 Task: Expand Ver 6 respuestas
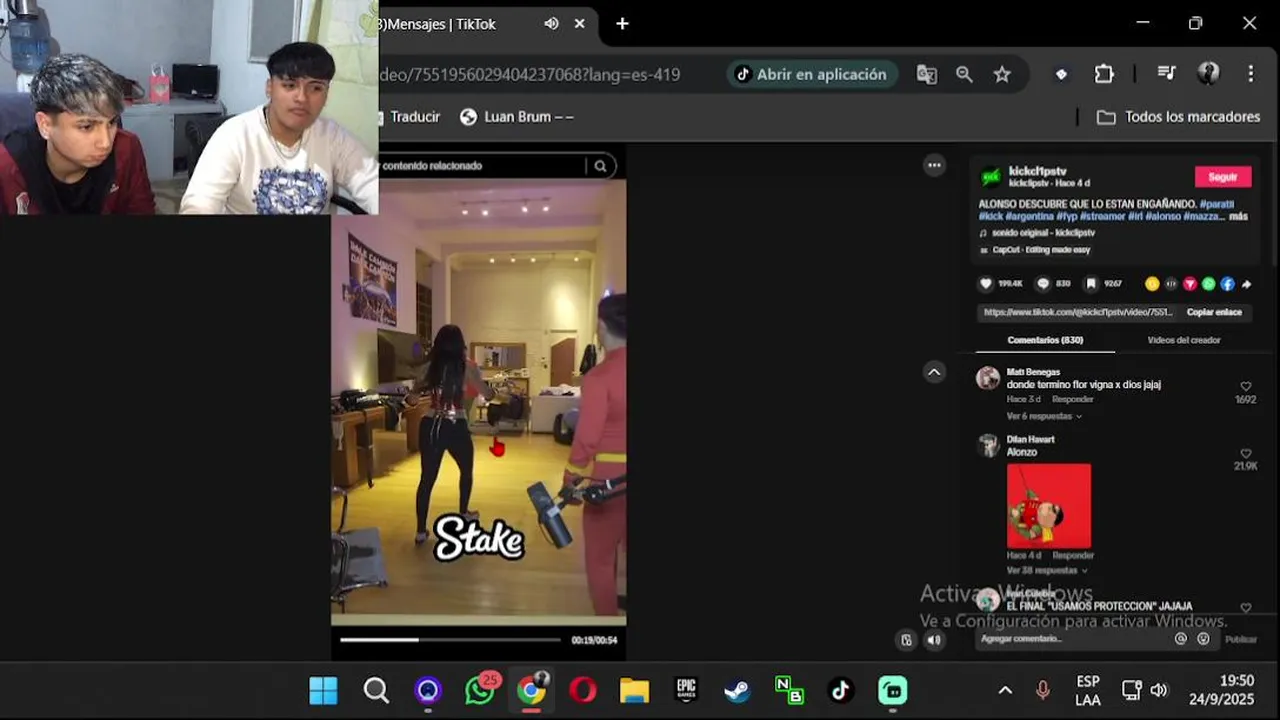coord(1044,416)
